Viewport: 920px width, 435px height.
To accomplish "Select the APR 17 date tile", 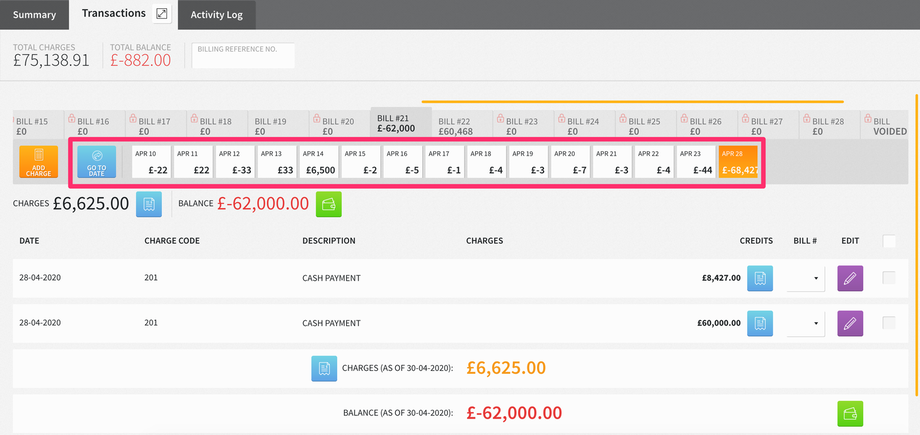I will (x=445, y=162).
